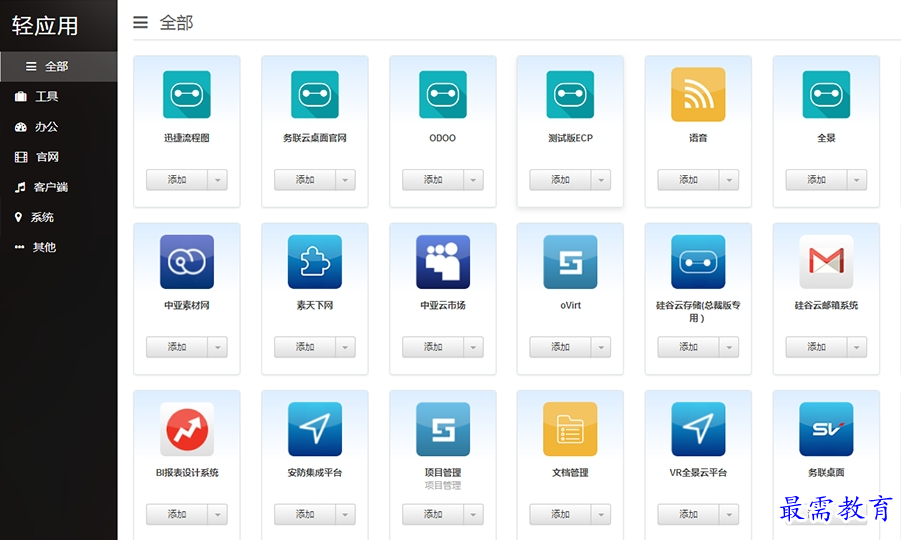
Task: Add the 素天下网 app
Action: [x=305, y=347]
